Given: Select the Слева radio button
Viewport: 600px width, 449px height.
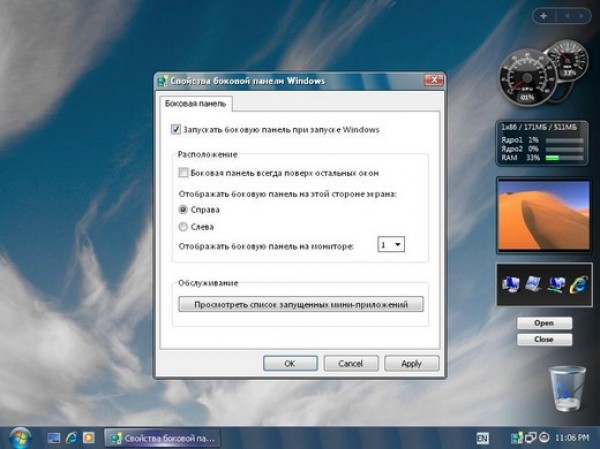Looking at the screenshot, I should [183, 227].
